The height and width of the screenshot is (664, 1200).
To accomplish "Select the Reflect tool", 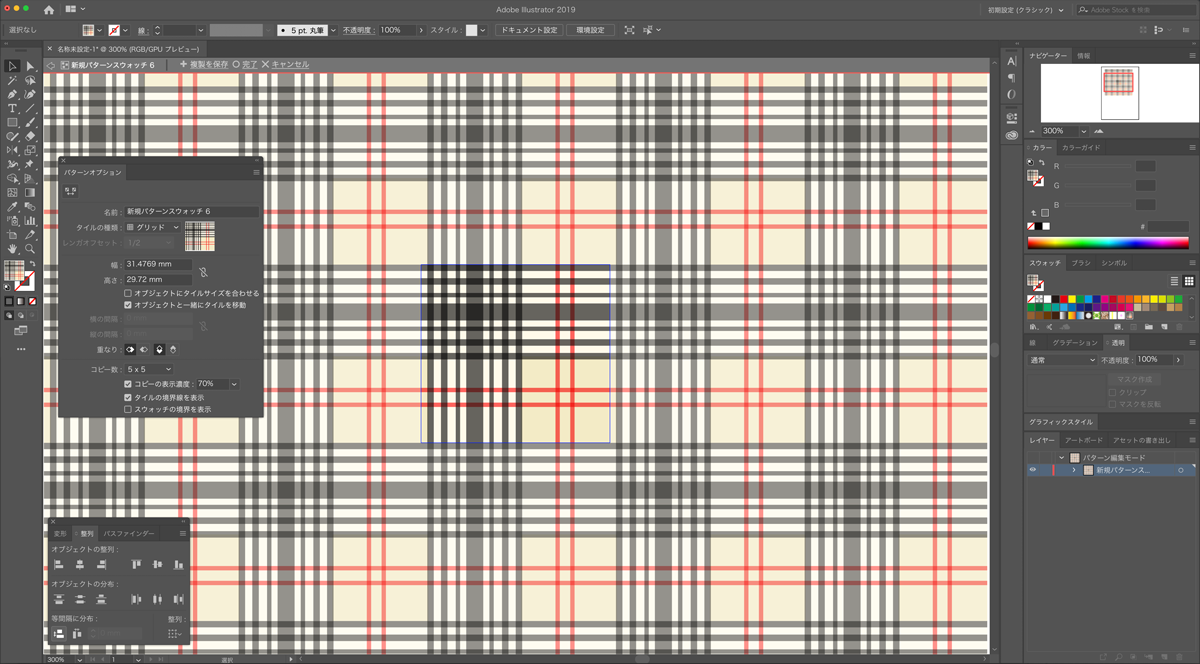I will pos(12,150).
